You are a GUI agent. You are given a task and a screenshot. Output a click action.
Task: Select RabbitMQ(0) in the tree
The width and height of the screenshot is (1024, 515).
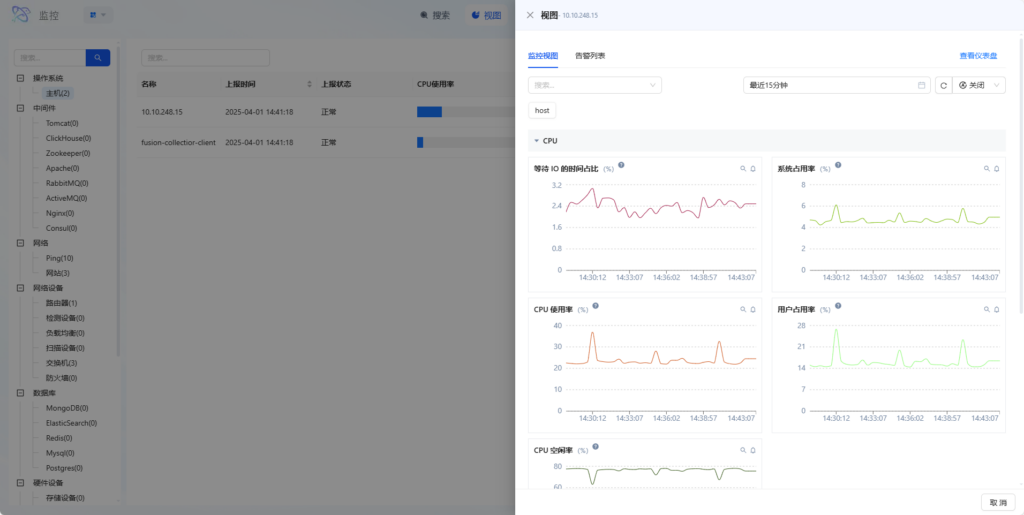pos(67,183)
